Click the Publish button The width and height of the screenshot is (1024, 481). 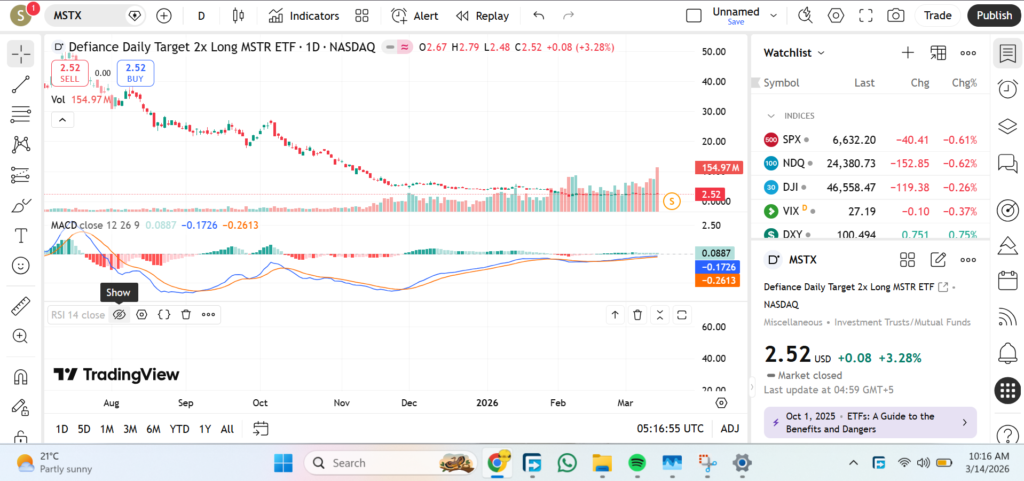click(x=993, y=16)
